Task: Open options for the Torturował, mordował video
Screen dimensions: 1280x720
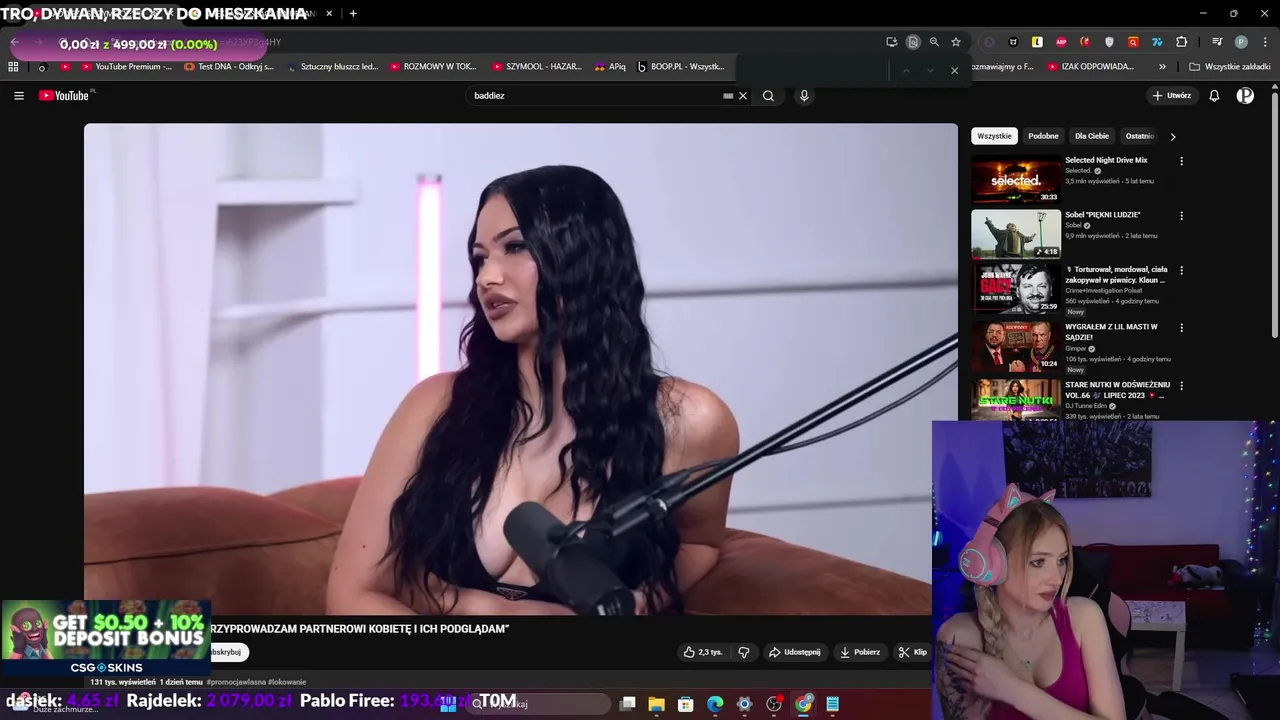Action: click(x=1181, y=270)
